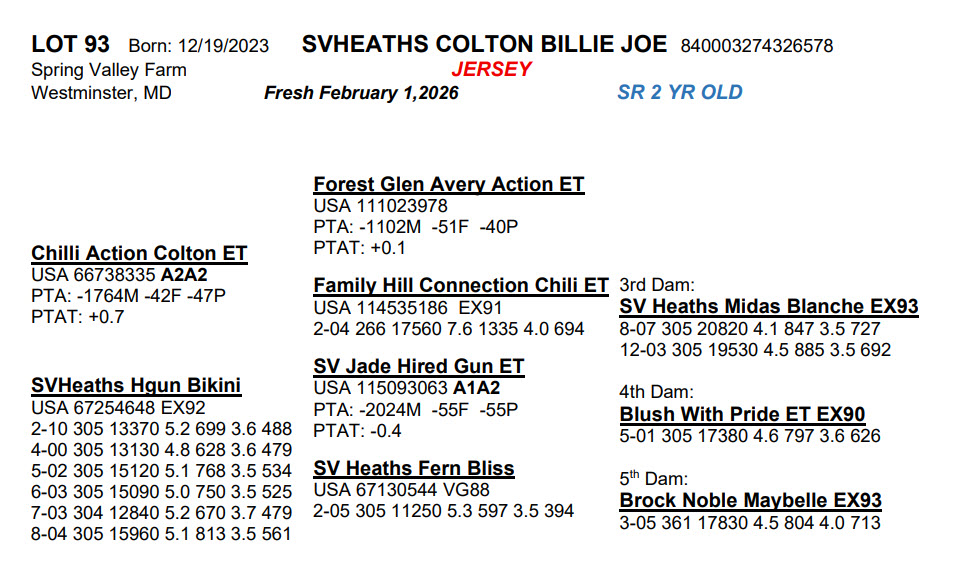Open the Brock Noble Maybelle EX93 entry
The image size is (980, 584).
750,501
